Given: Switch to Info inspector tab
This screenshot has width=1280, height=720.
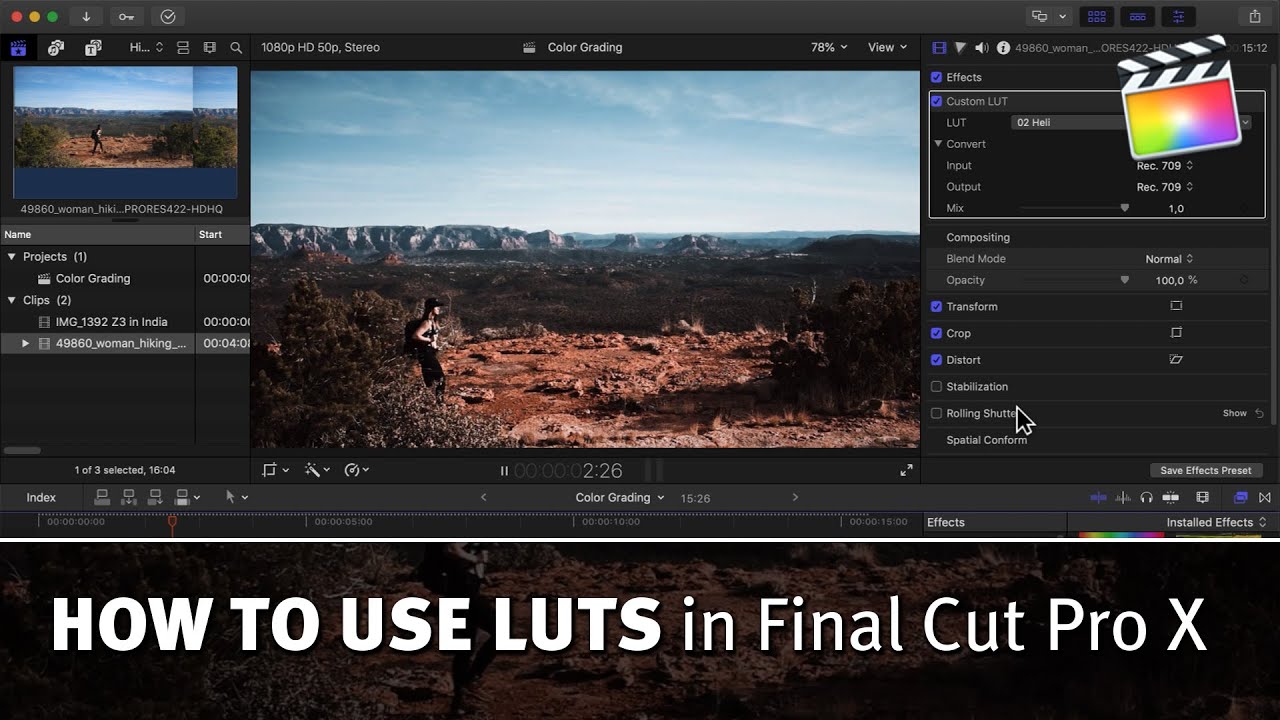Looking at the screenshot, I should tap(1003, 47).
